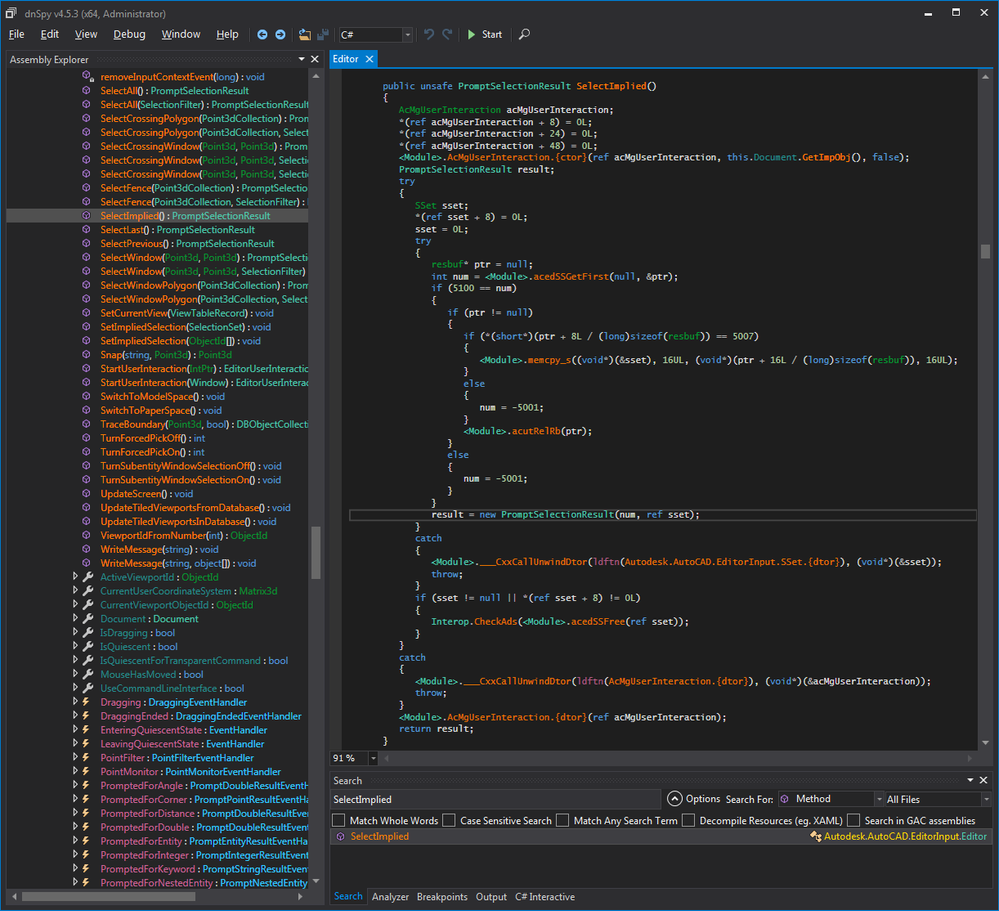Toggle Match Any Search Term checkbox
The width and height of the screenshot is (999, 911).
(x=563, y=821)
